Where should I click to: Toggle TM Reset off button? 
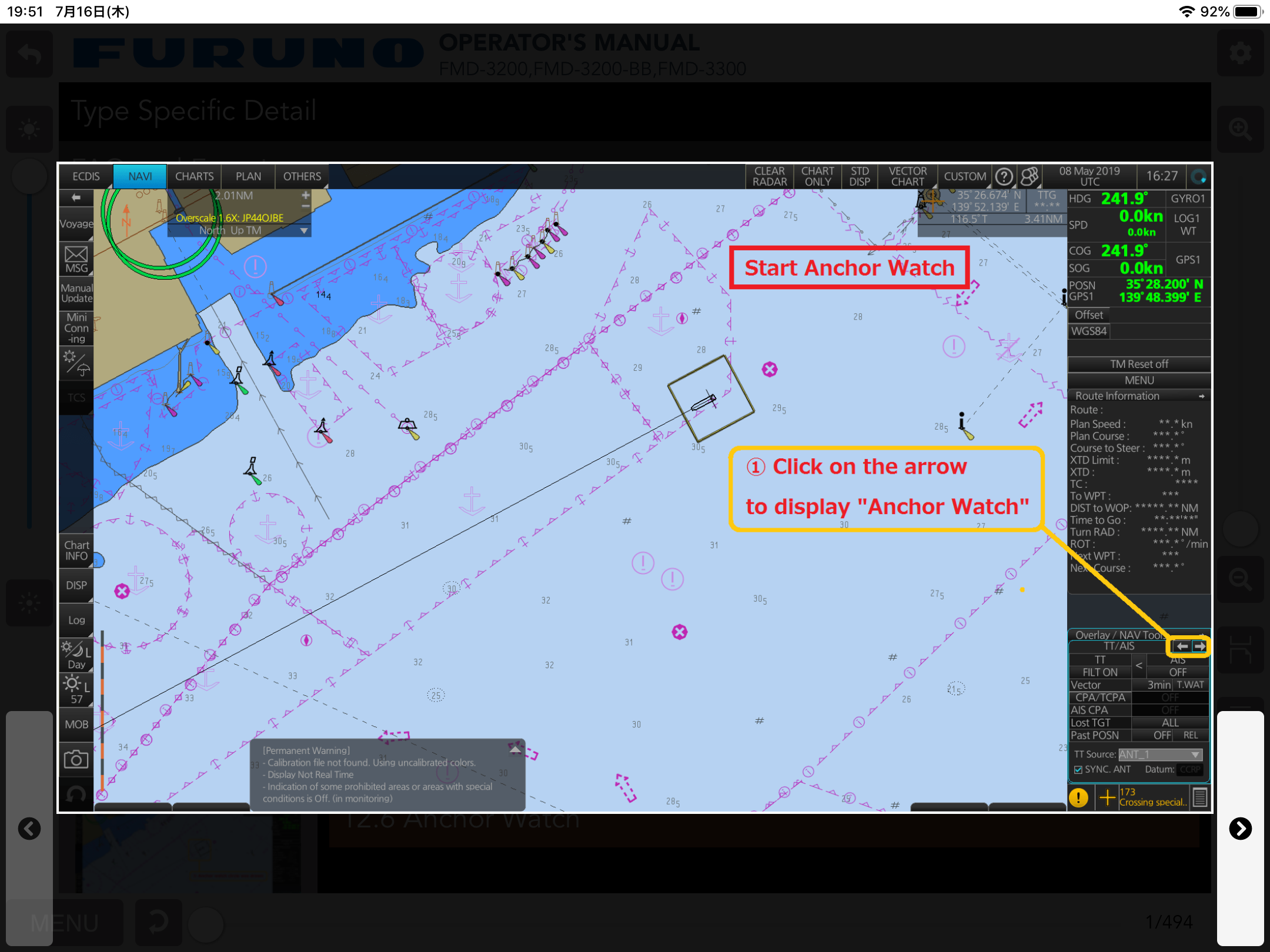[x=1139, y=364]
